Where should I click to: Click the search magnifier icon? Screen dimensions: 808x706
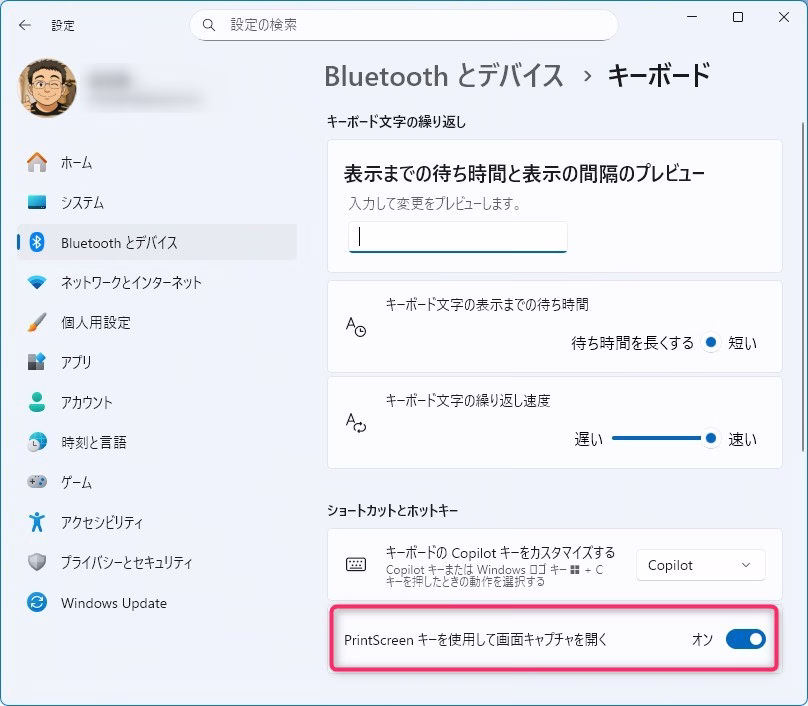[x=209, y=24]
